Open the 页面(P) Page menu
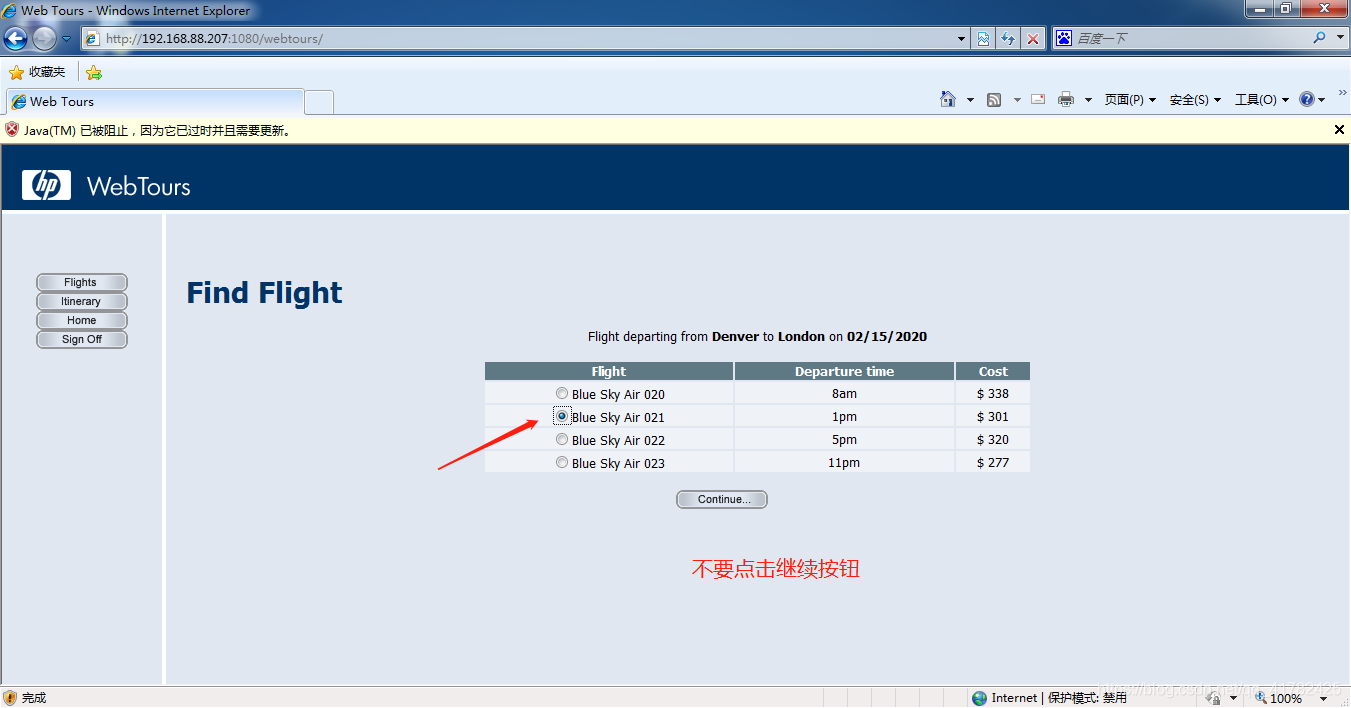The width and height of the screenshot is (1351, 708). click(1130, 100)
